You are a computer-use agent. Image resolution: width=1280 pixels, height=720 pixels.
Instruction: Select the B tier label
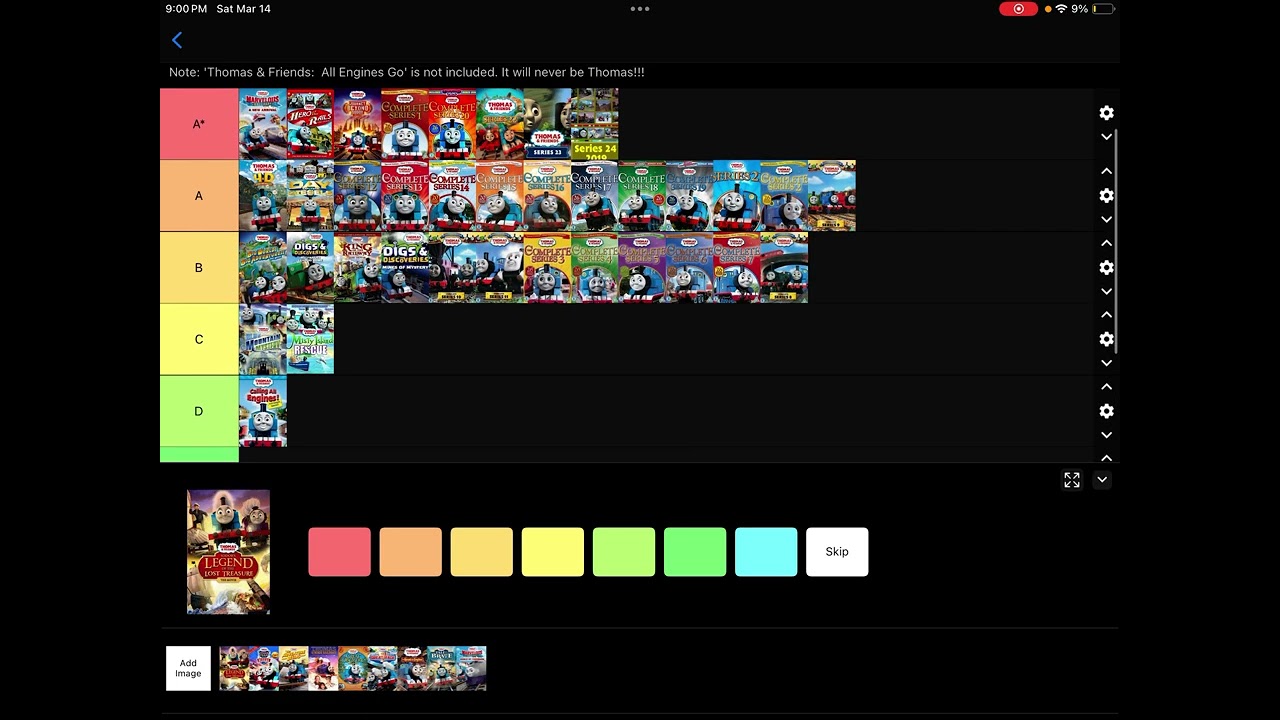click(x=199, y=268)
